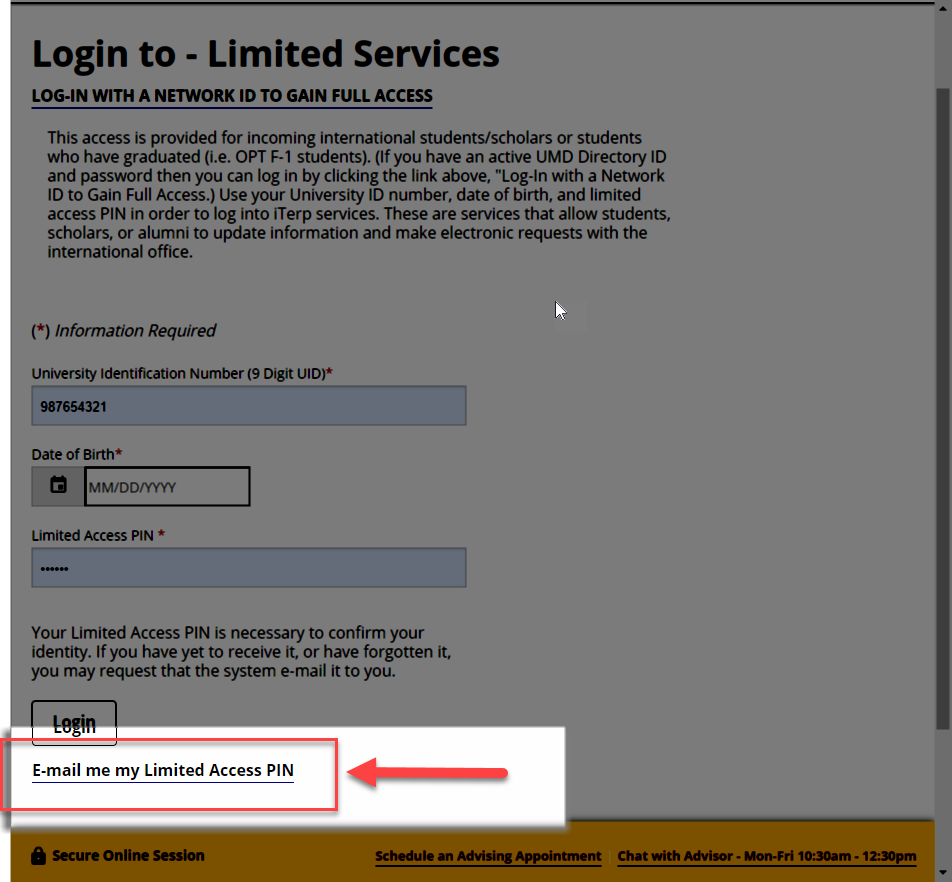Screen dimensions: 952x882
Task: Click the Login to Limited Services heading
Action: click(265, 53)
